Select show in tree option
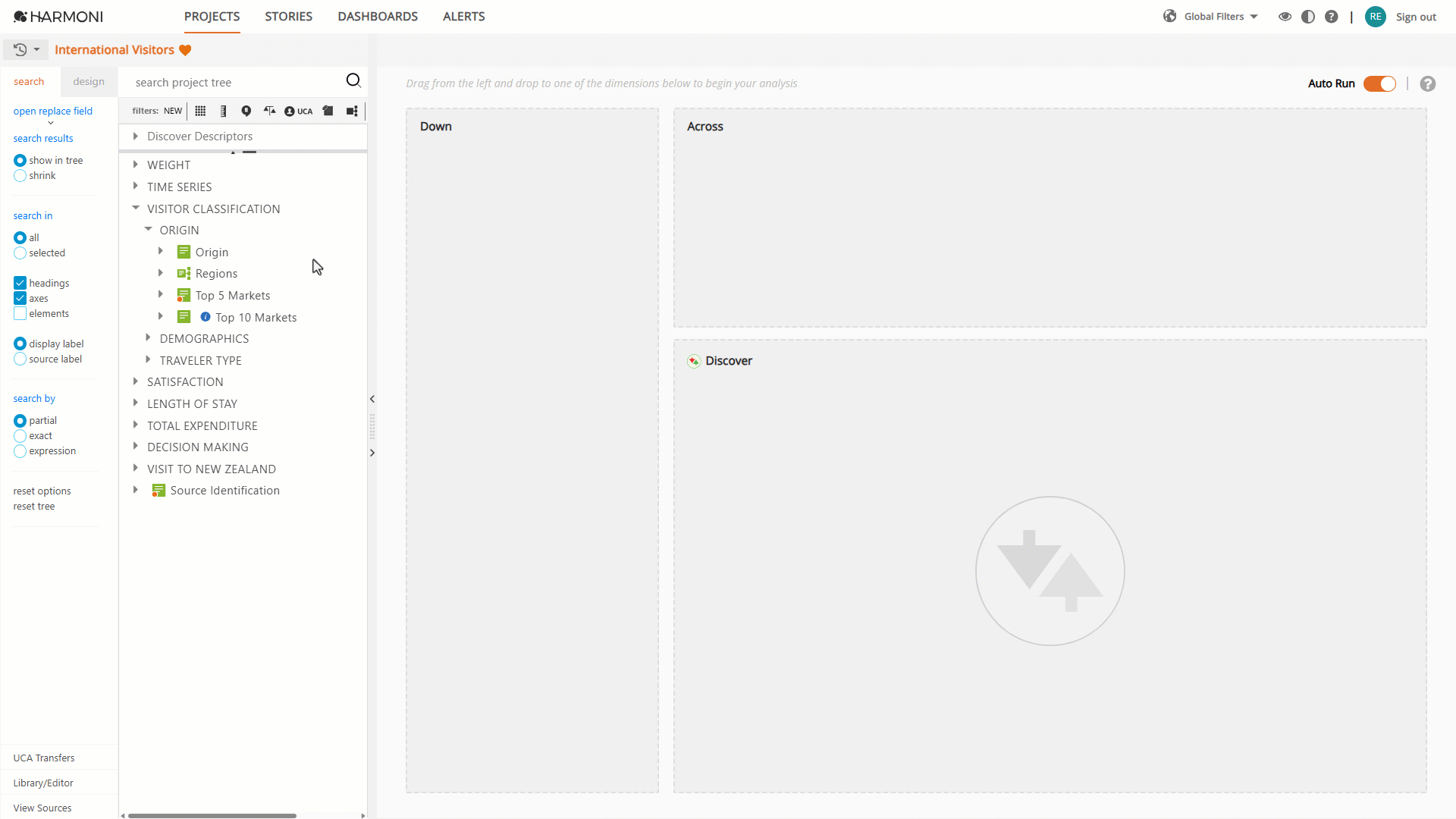 [20, 161]
